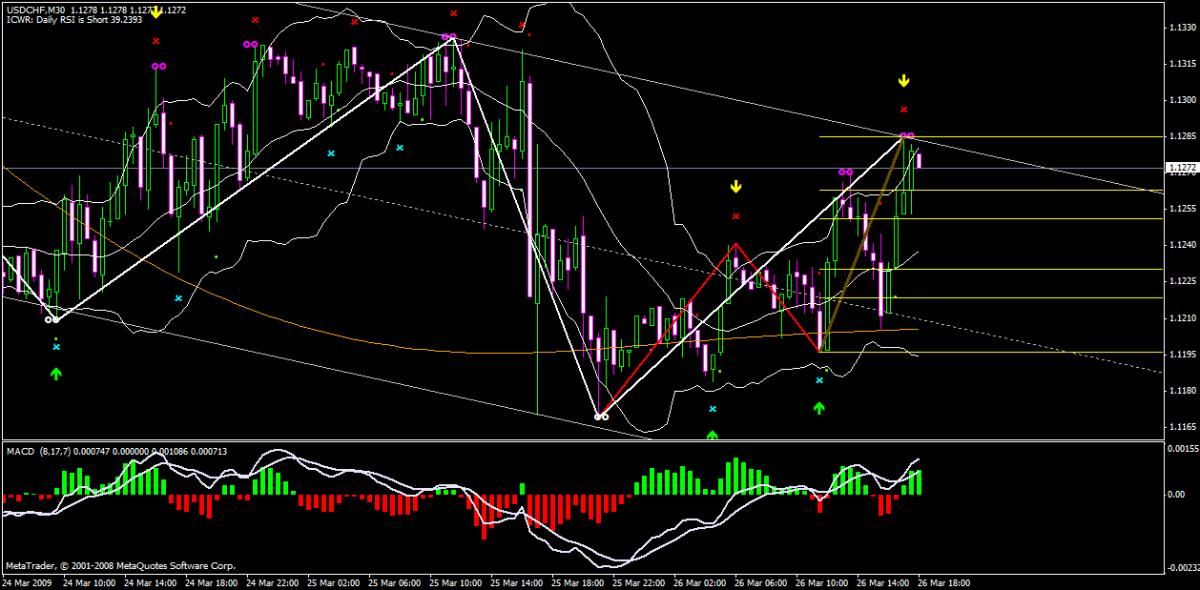Click the 'MACD (8,17,7)' indicator label

pos(38,452)
